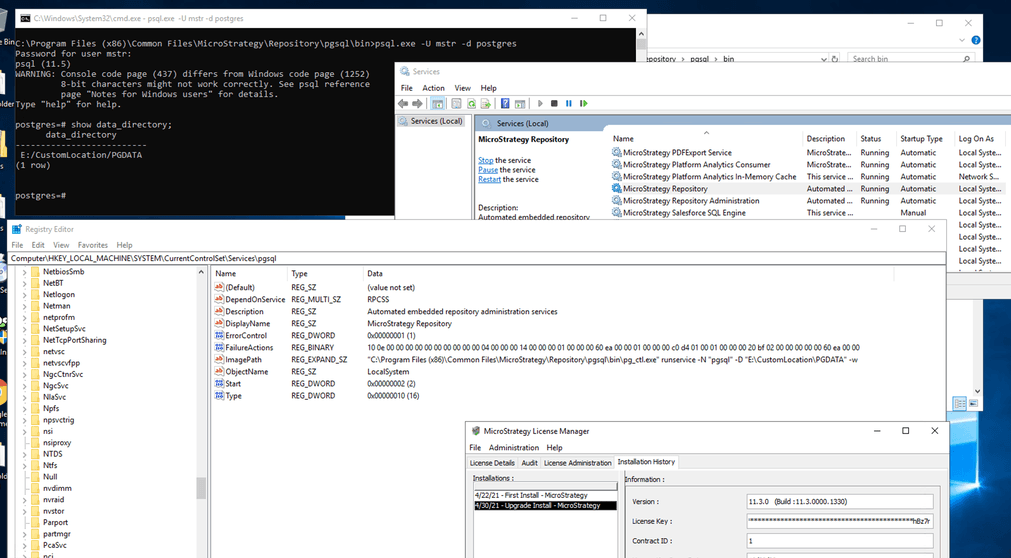Click the Export List toolbar icon
1011x558 pixels.
click(x=486, y=103)
